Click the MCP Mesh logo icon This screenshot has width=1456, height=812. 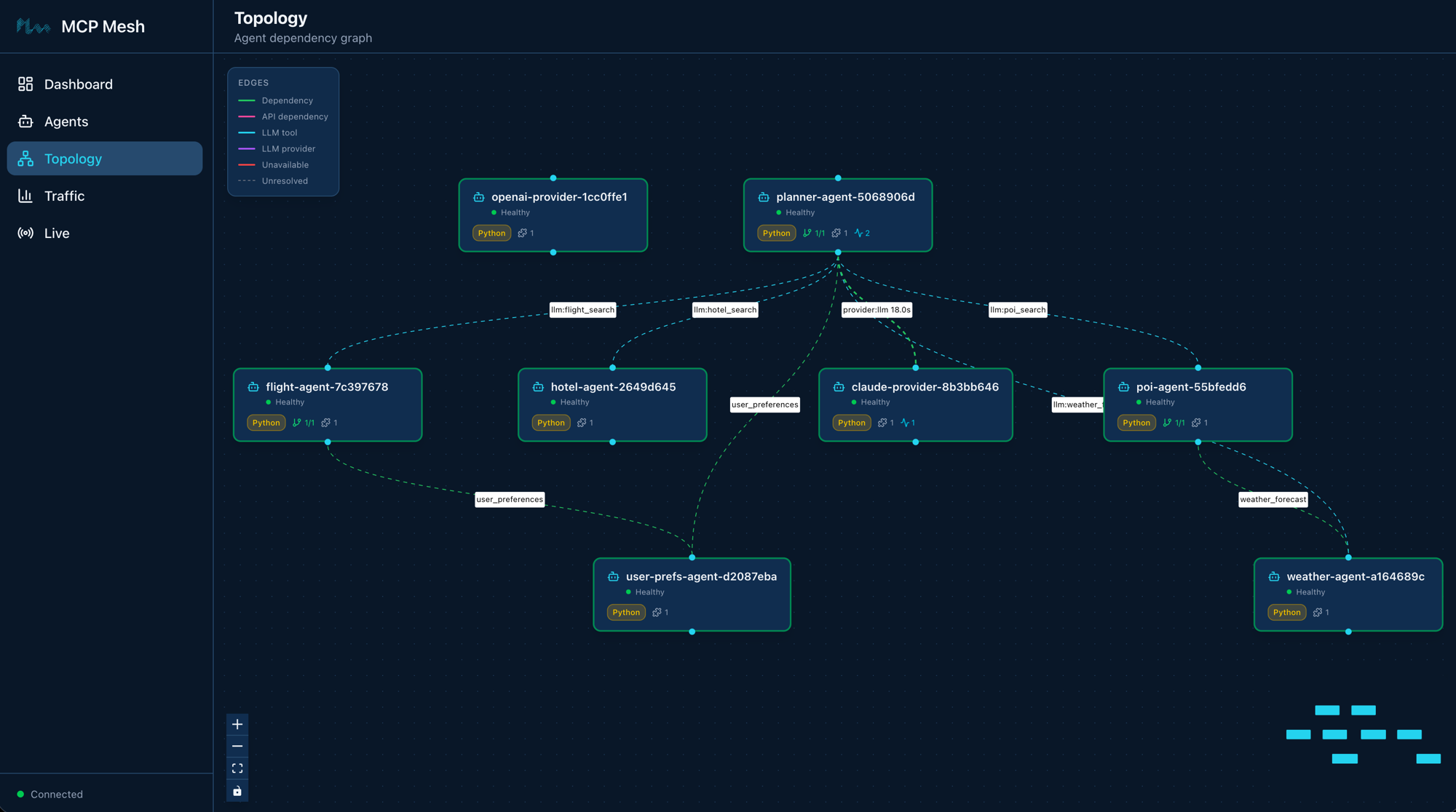[31, 26]
